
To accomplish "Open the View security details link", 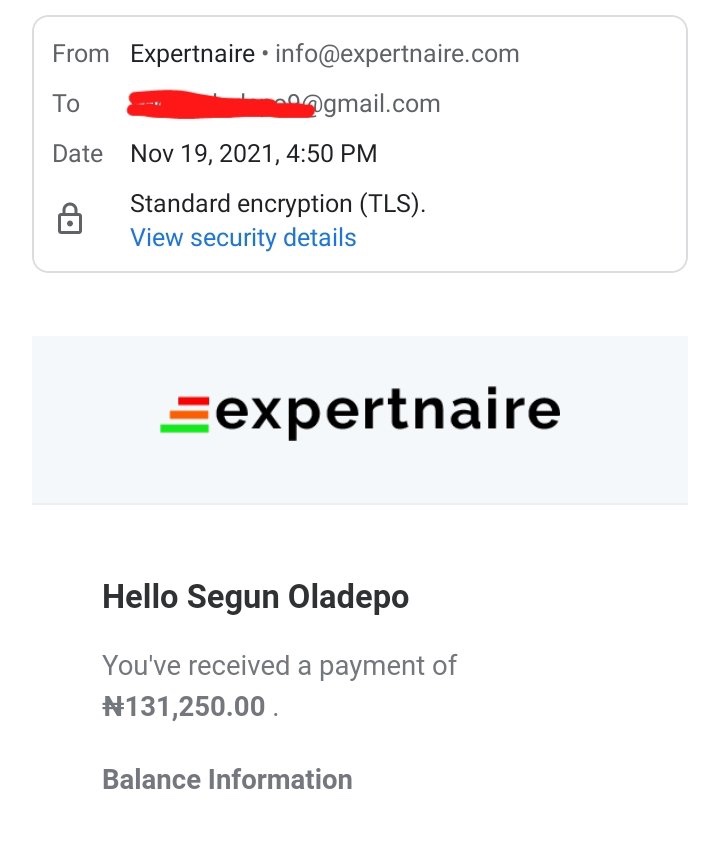I will [x=243, y=238].
